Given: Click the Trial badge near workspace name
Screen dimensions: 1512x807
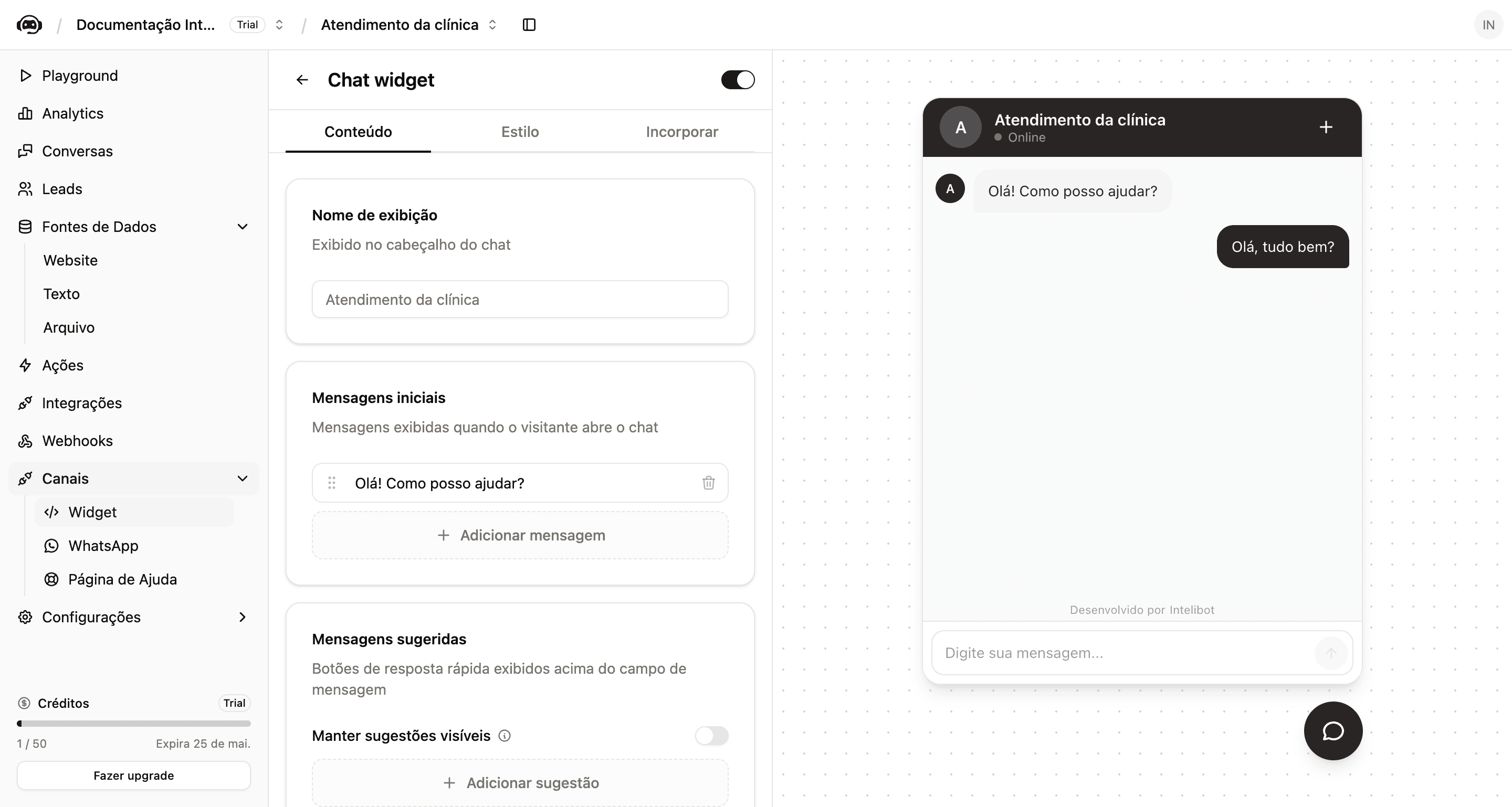Looking at the screenshot, I should (247, 25).
